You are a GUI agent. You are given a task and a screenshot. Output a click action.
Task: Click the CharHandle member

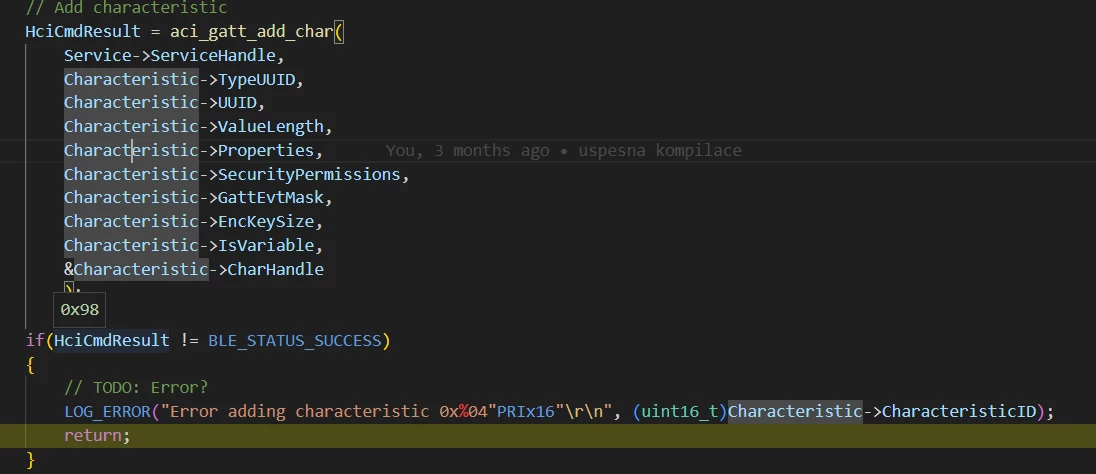coord(275,269)
